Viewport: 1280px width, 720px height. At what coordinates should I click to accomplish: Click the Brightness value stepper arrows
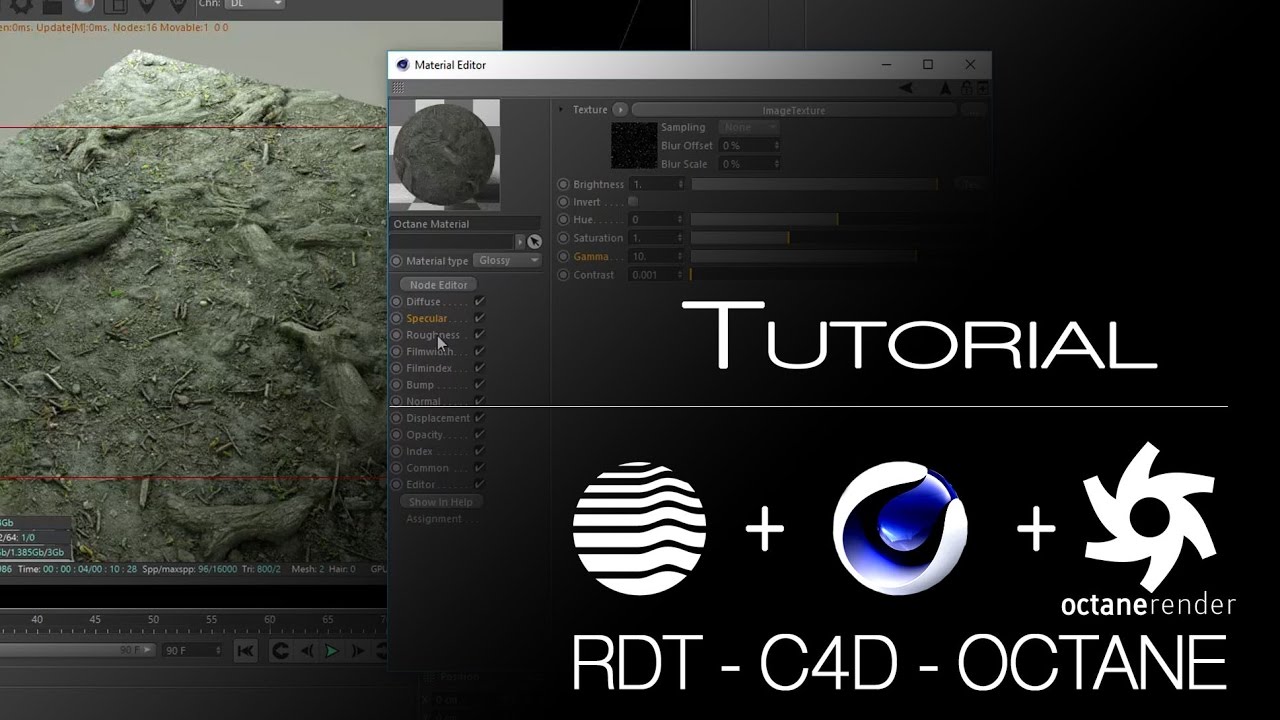click(x=681, y=184)
